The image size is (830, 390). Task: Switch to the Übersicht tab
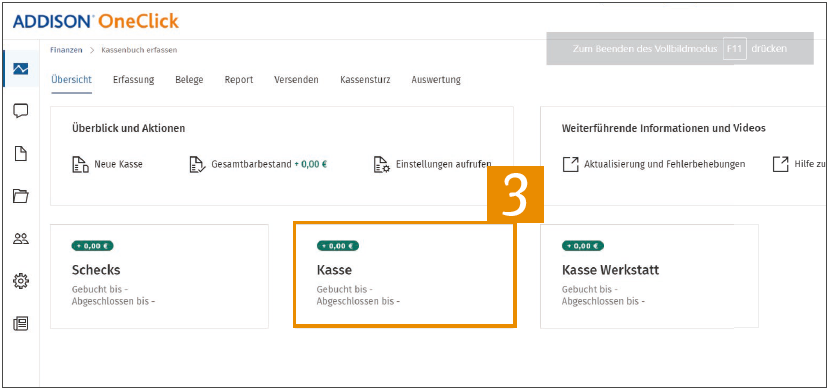pyautogui.click(x=71, y=80)
